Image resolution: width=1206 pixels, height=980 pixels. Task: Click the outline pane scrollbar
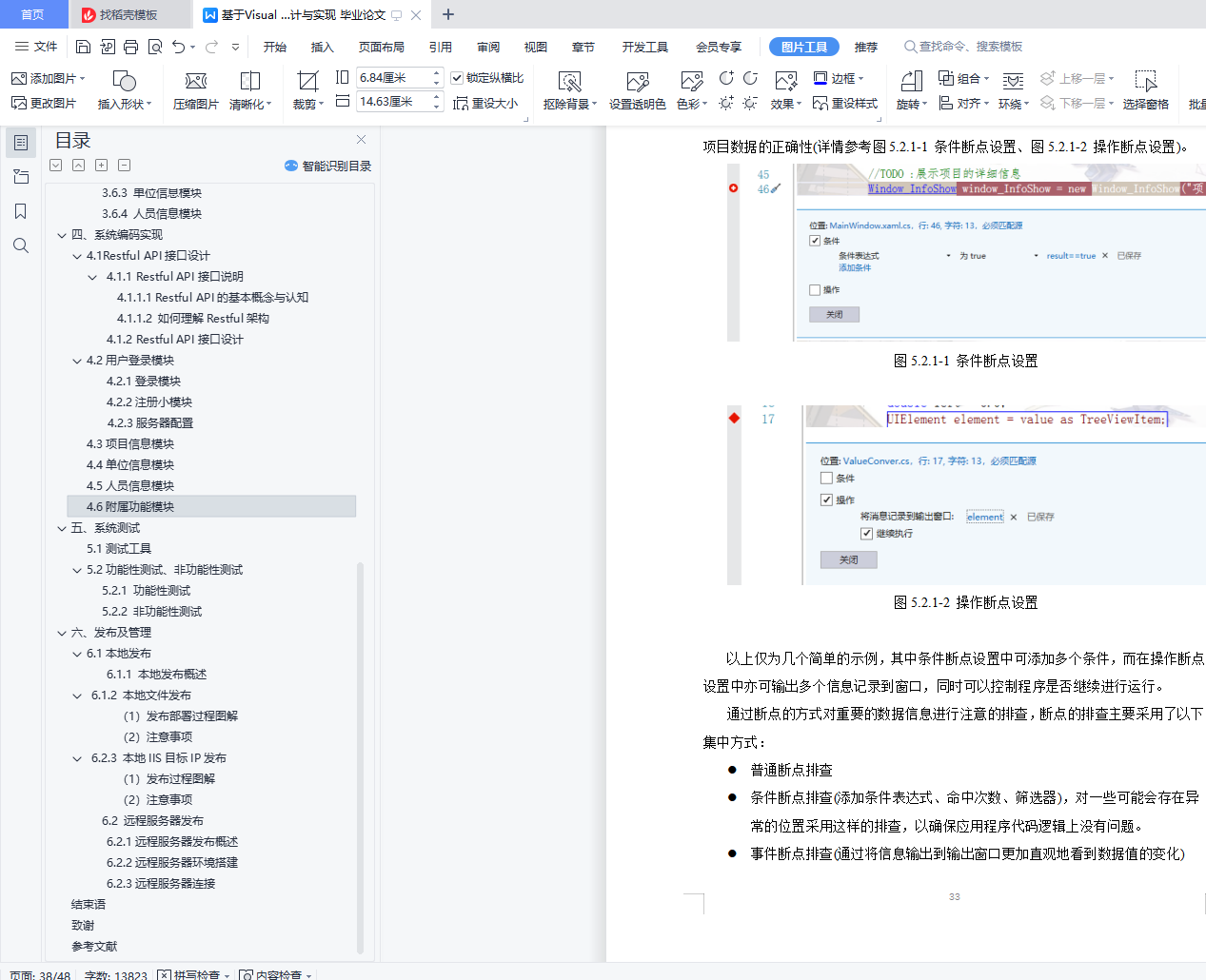point(360,757)
